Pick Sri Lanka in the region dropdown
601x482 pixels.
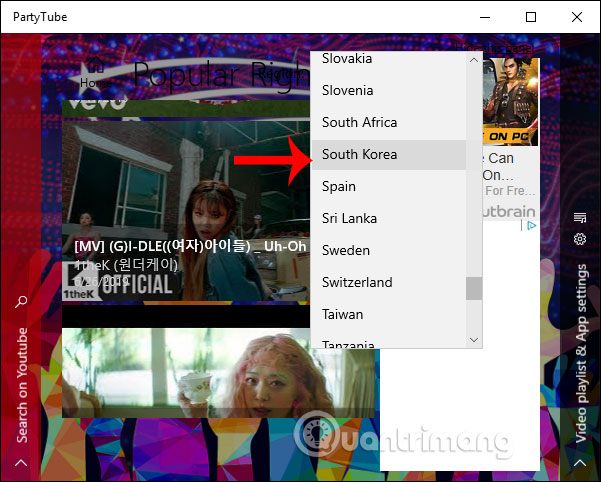pos(389,218)
